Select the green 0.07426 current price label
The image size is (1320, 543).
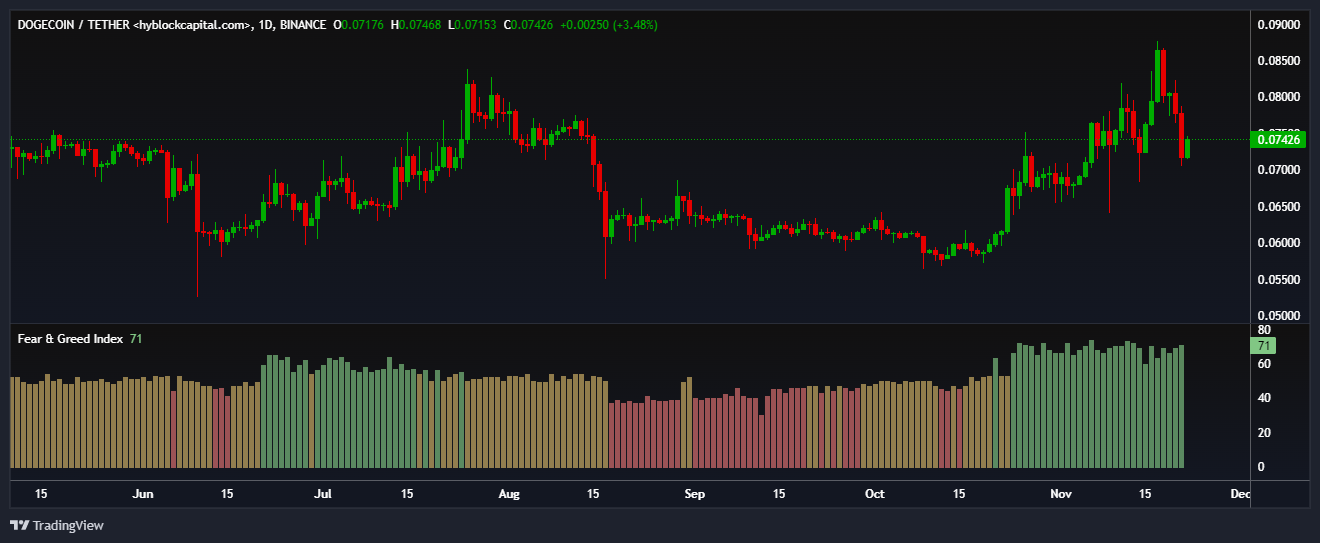(1279, 139)
